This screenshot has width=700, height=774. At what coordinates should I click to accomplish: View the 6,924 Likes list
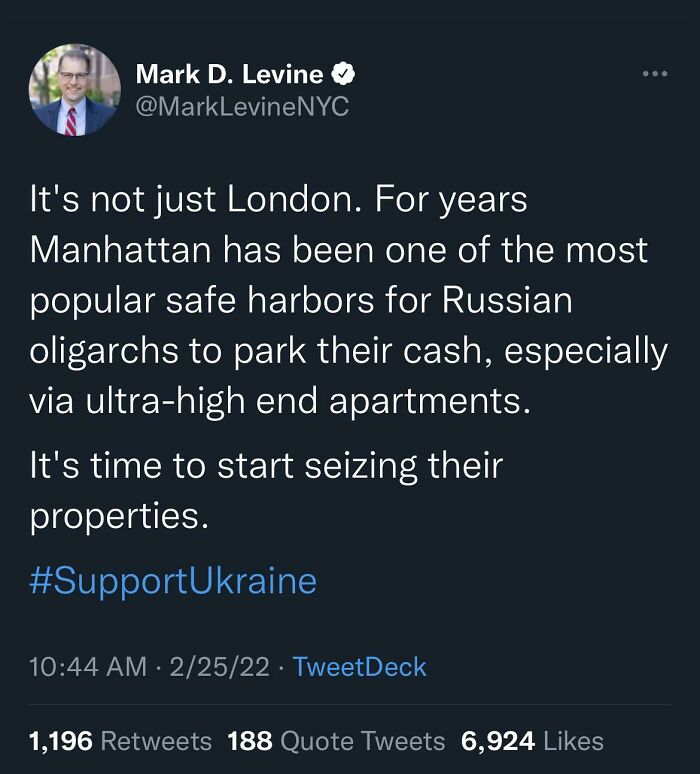pyautogui.click(x=532, y=741)
